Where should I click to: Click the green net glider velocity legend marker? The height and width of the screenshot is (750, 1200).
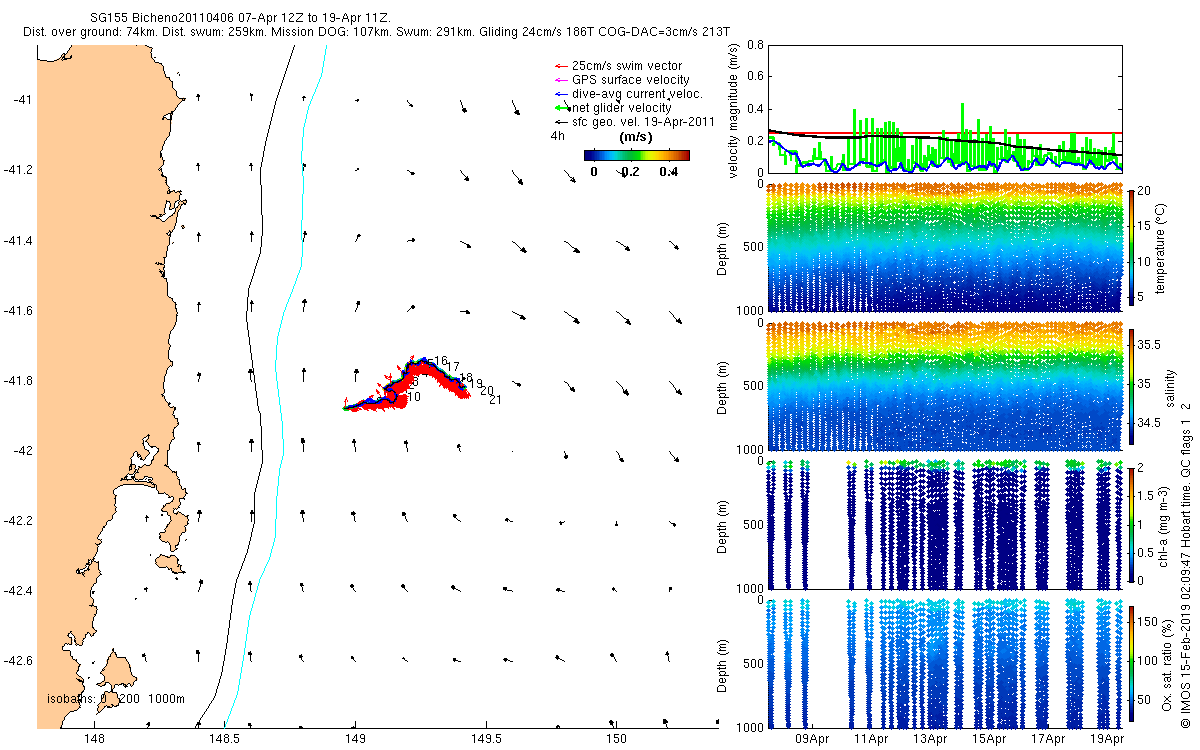click(560, 107)
